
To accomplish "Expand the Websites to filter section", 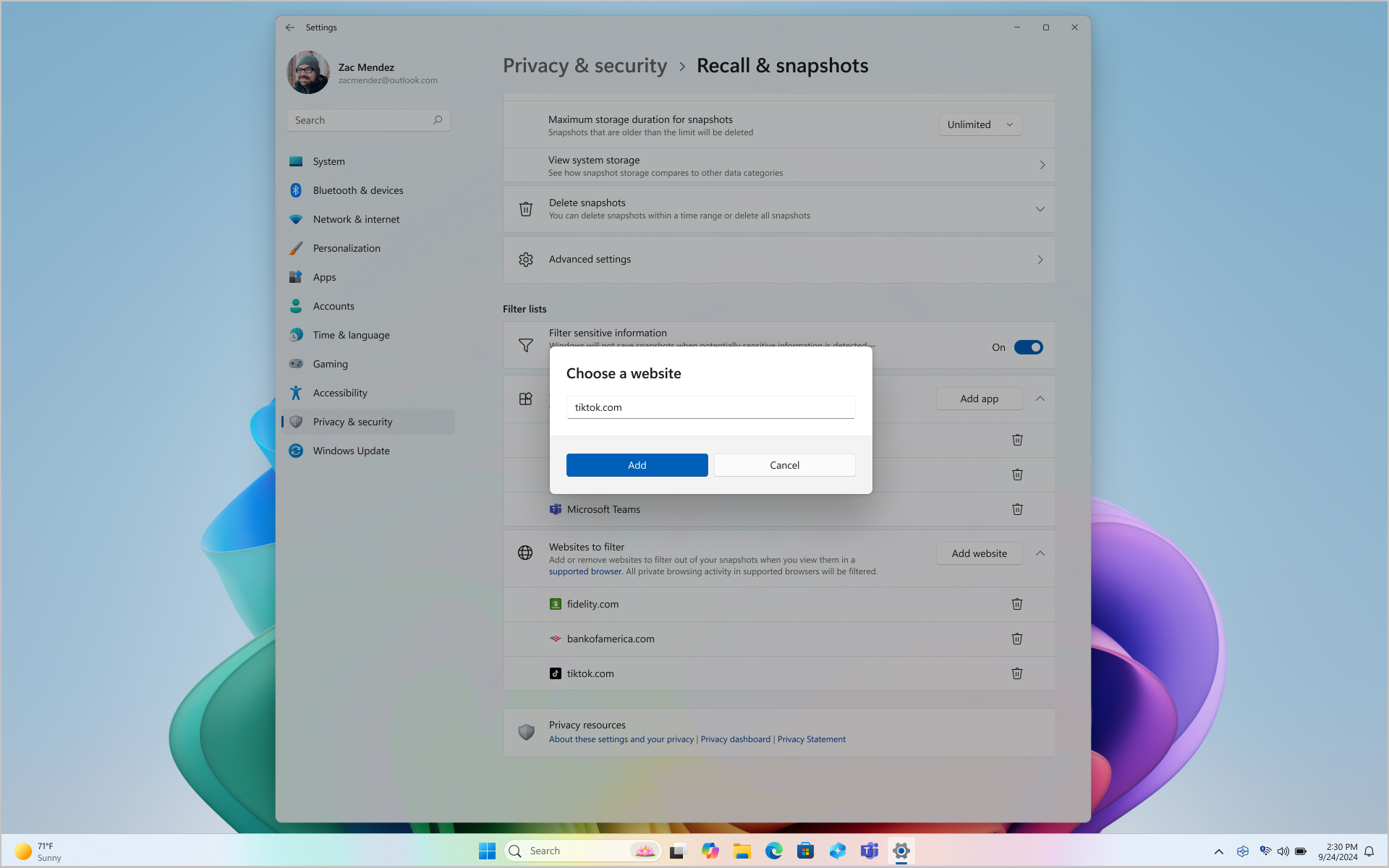I will 1040,553.
